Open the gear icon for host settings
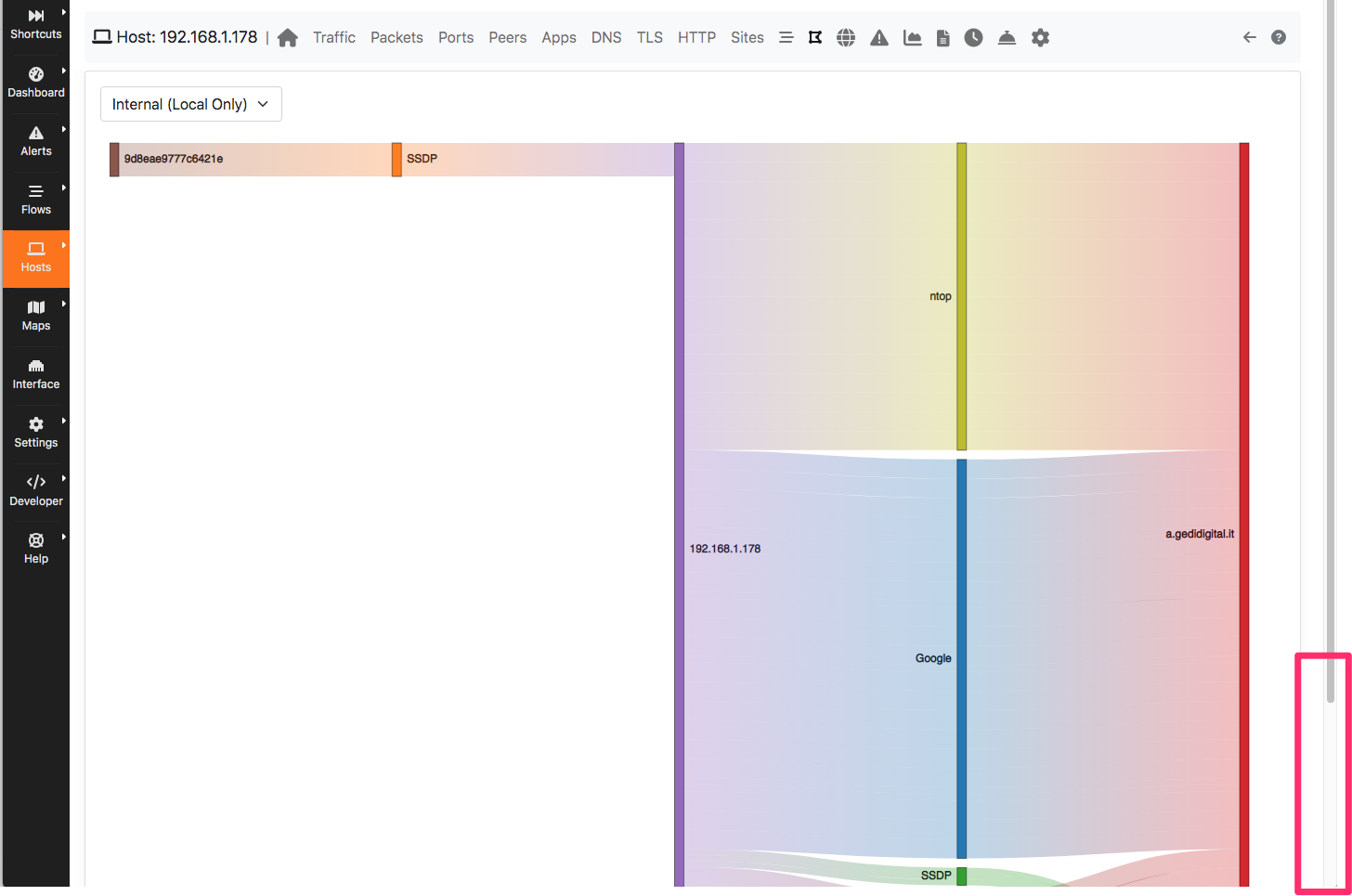Viewport: 1352px width, 896px height. (x=1040, y=37)
